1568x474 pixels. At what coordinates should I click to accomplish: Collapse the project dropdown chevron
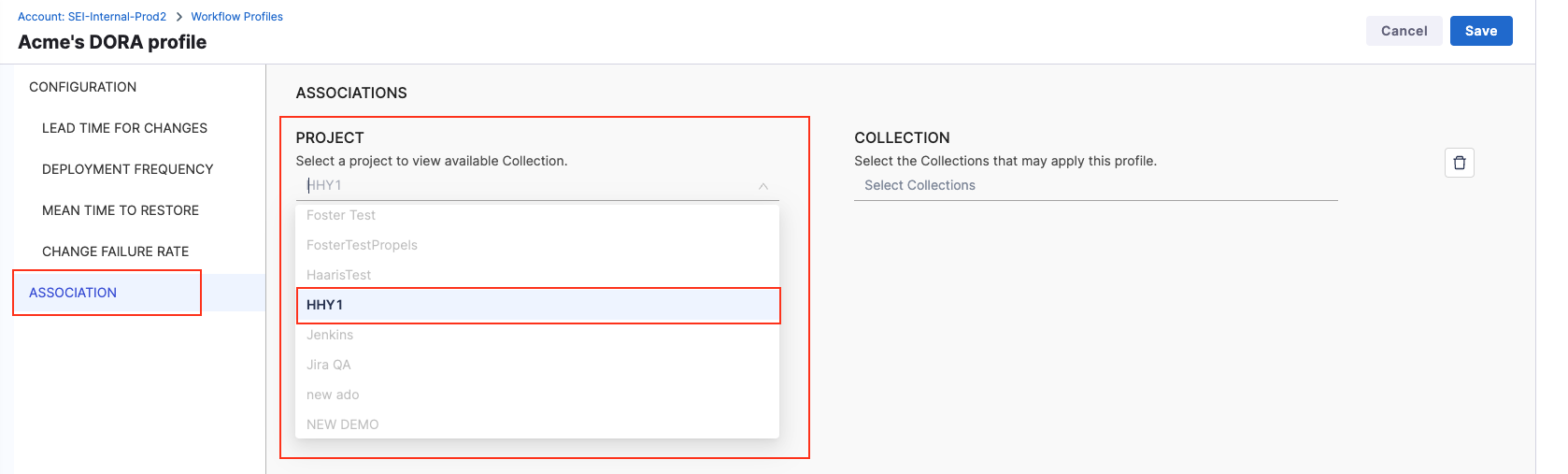763,186
